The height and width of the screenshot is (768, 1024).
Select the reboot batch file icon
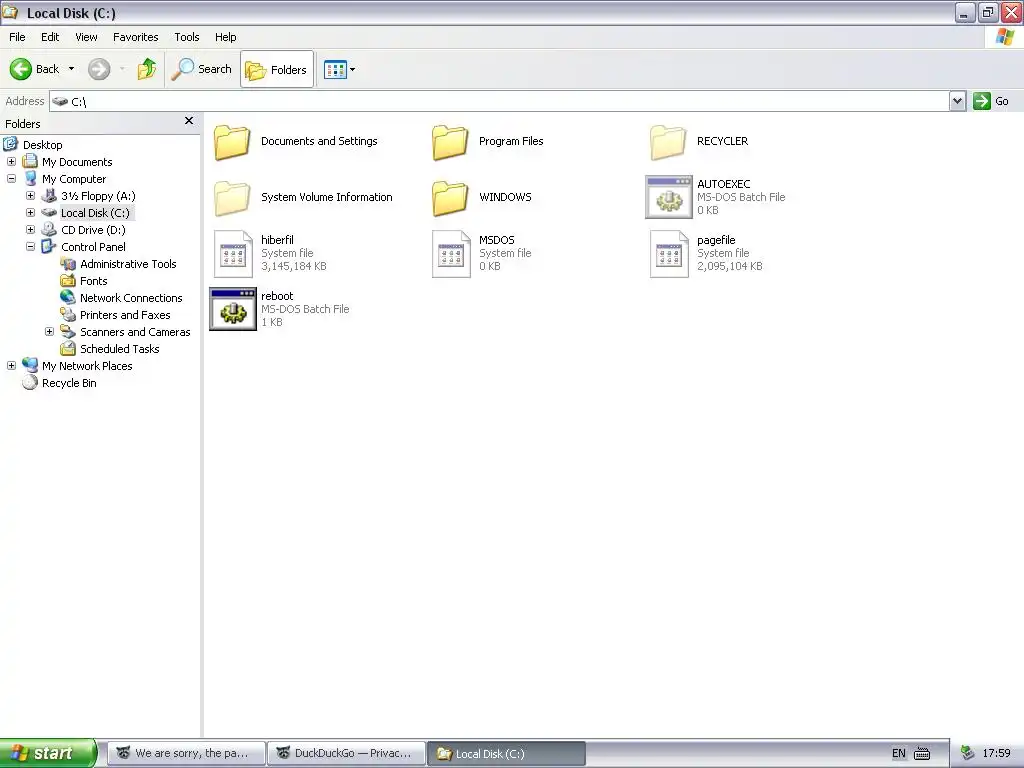[233, 310]
